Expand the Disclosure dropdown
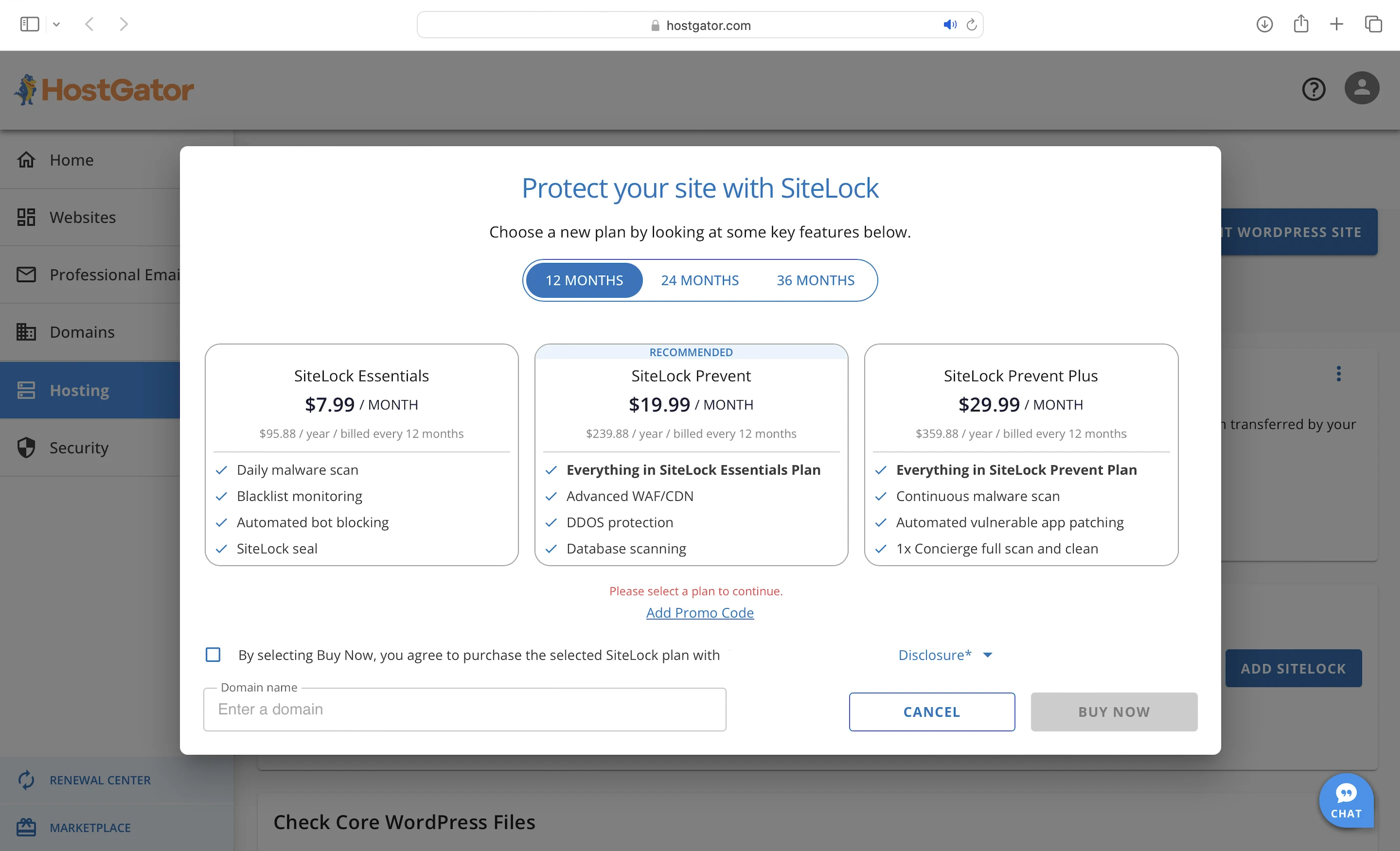This screenshot has width=1400, height=851. [945, 655]
